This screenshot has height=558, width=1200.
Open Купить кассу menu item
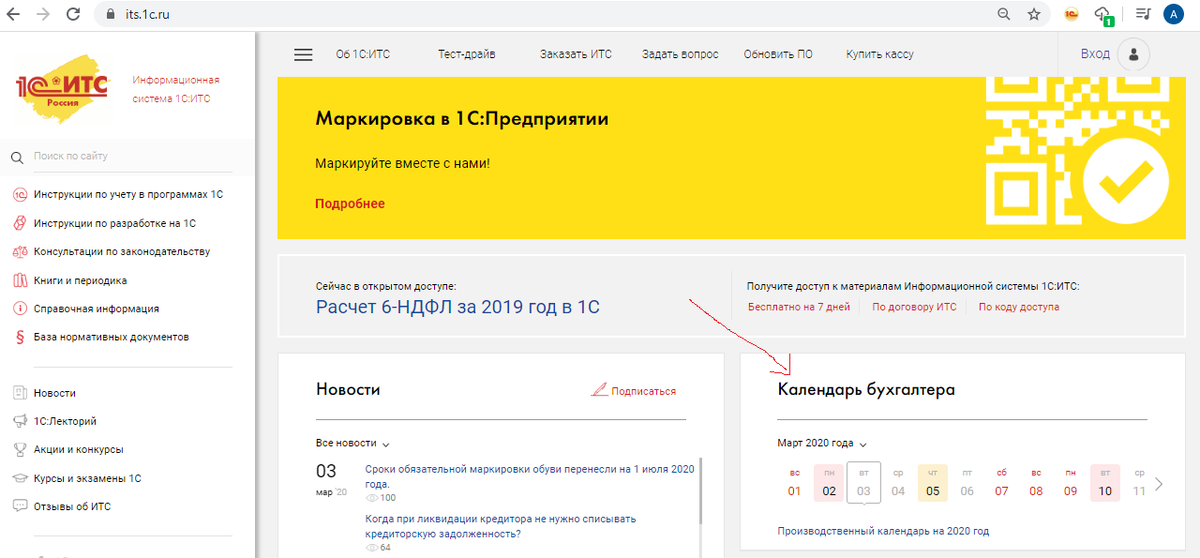tap(880, 54)
